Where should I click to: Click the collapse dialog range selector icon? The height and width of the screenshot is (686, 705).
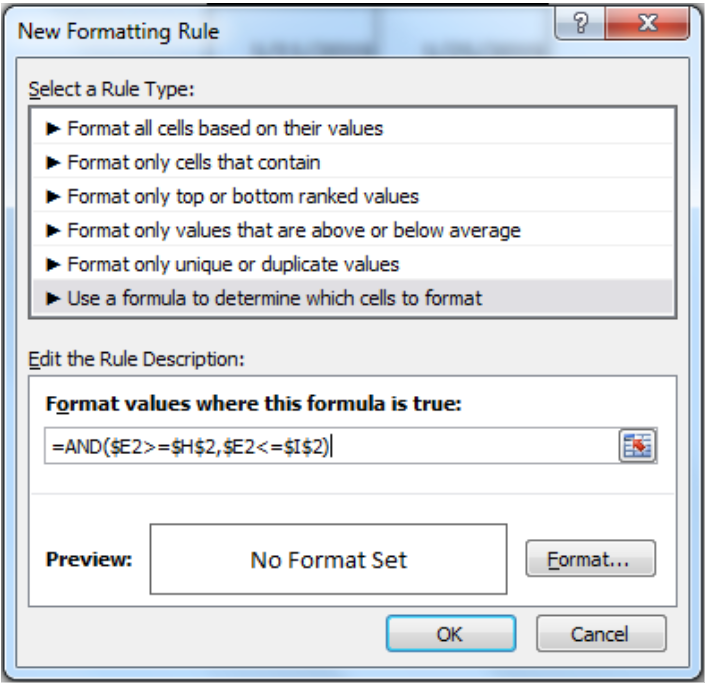[x=638, y=446]
